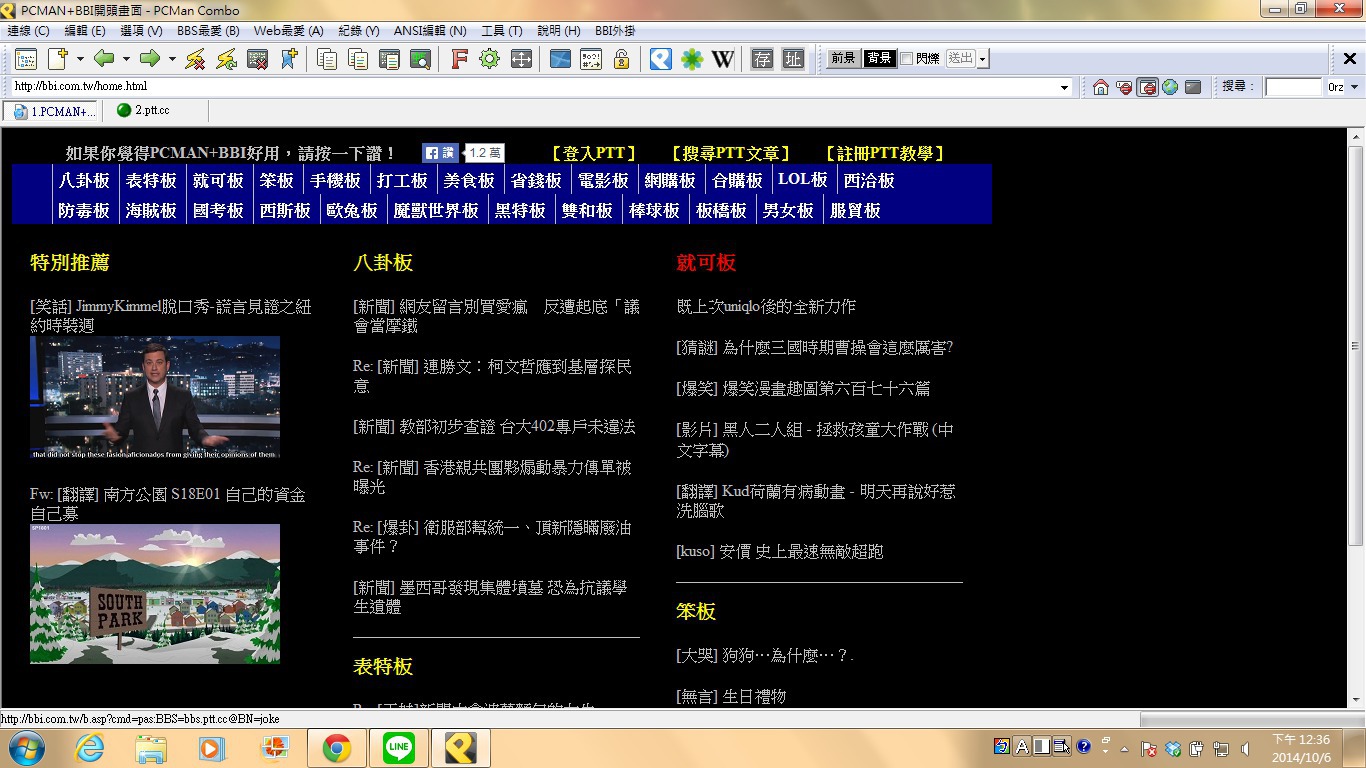Image resolution: width=1366 pixels, height=768 pixels.
Task: Toggle the pressed popup-block icon button
Action: point(1147,87)
